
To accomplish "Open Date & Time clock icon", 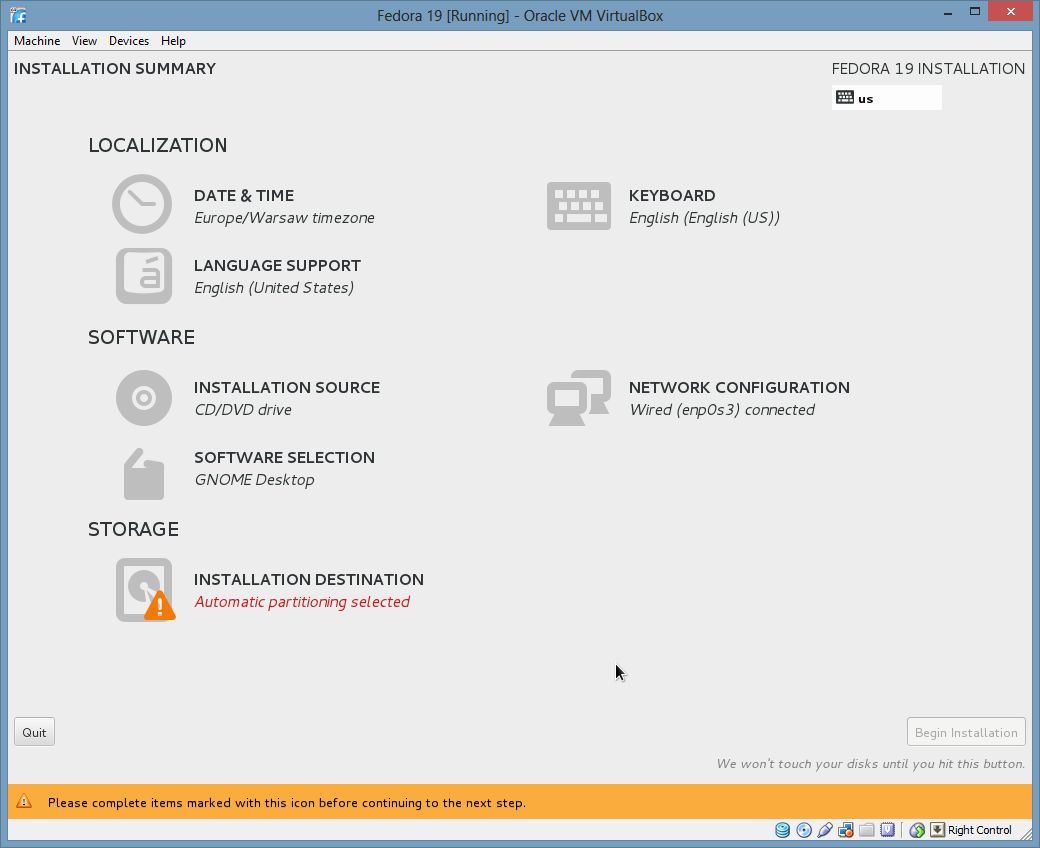I will tap(142, 204).
